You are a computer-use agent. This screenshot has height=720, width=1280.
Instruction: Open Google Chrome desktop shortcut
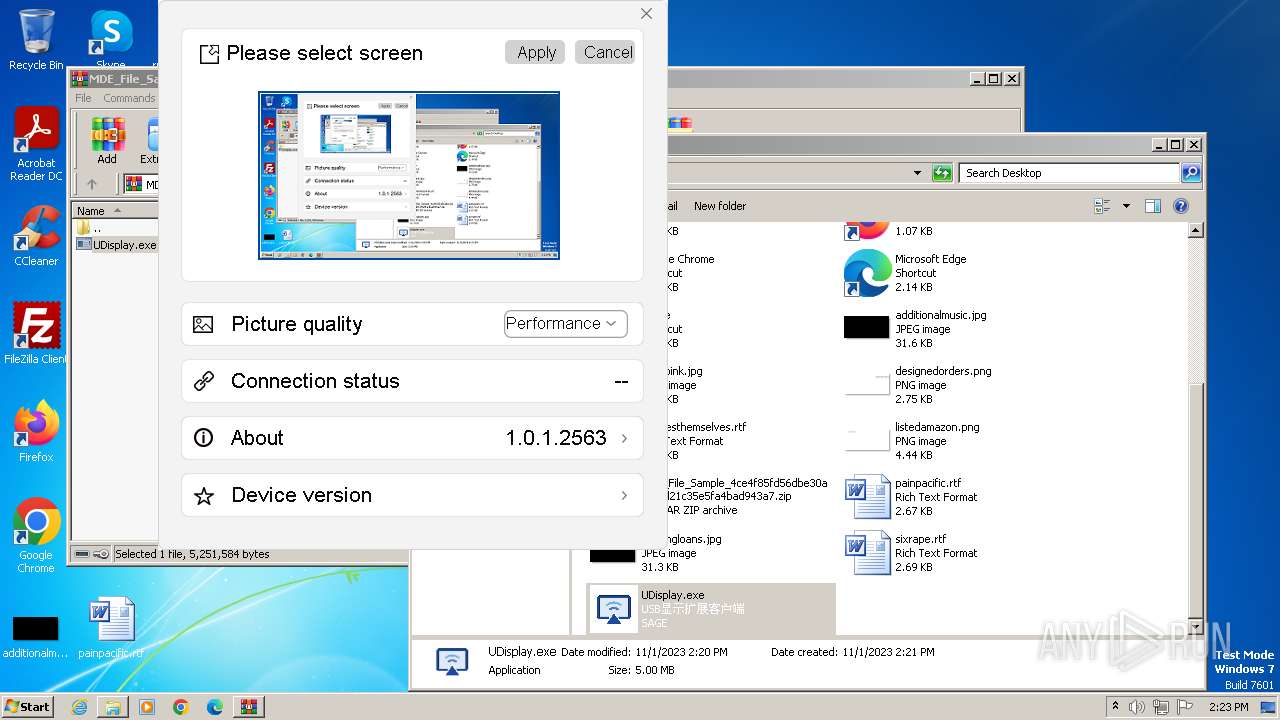click(x=36, y=536)
